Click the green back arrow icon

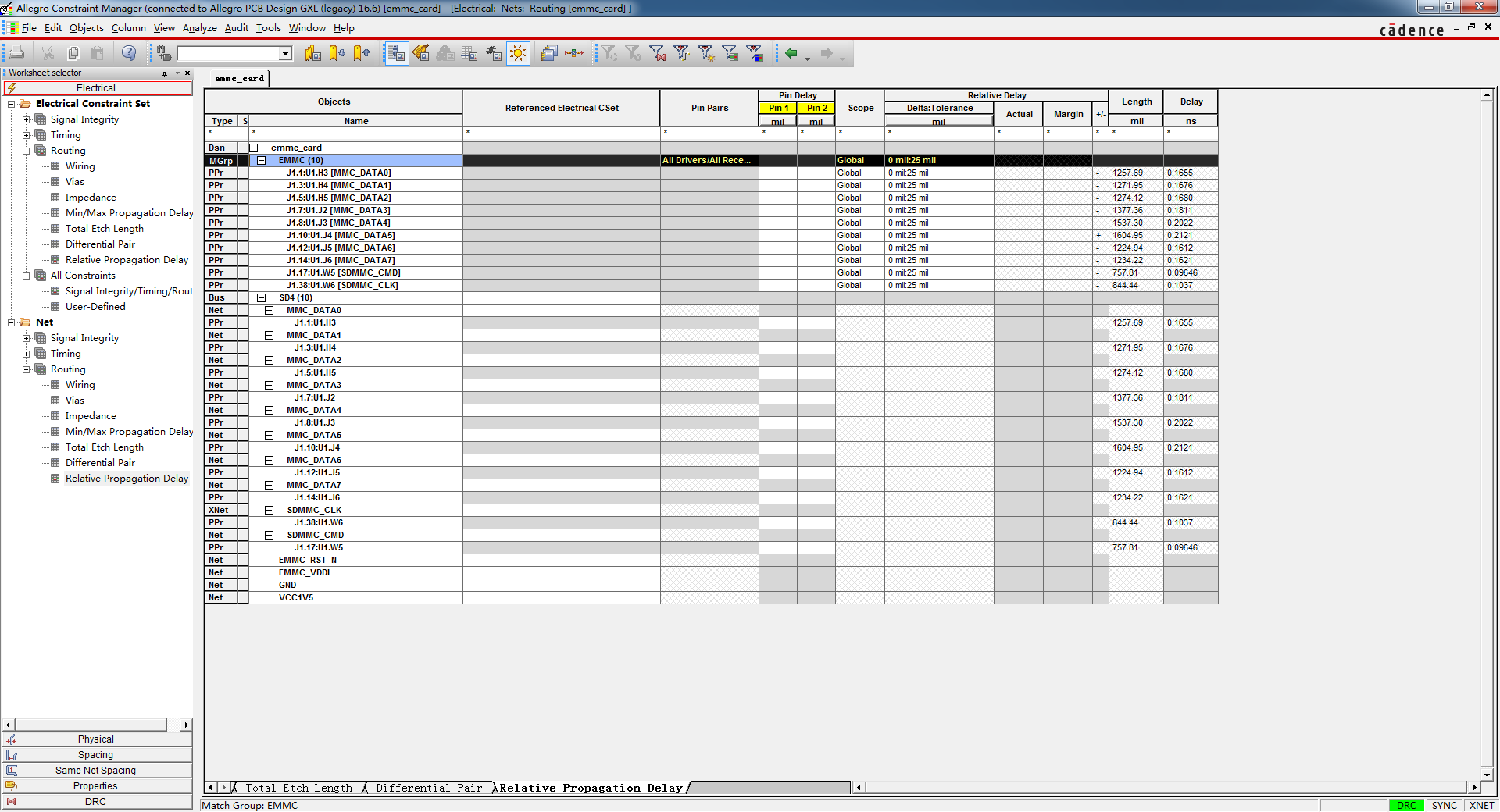pos(791,53)
